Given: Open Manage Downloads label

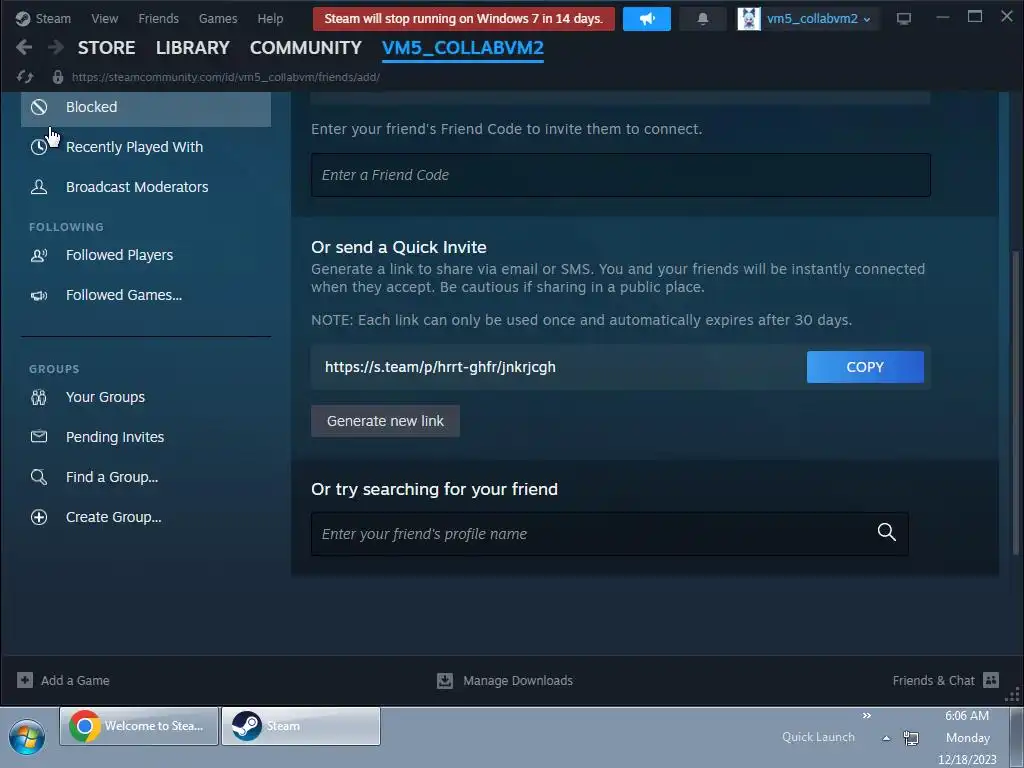Looking at the screenshot, I should coord(518,680).
